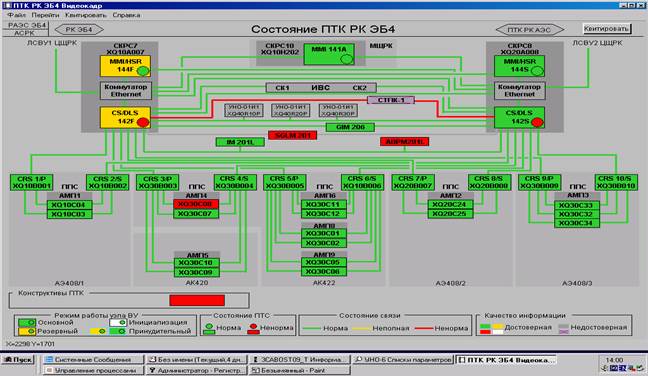Click the УНО-01И1 XQ40R30P block
648x376 pixels.
[338, 110]
